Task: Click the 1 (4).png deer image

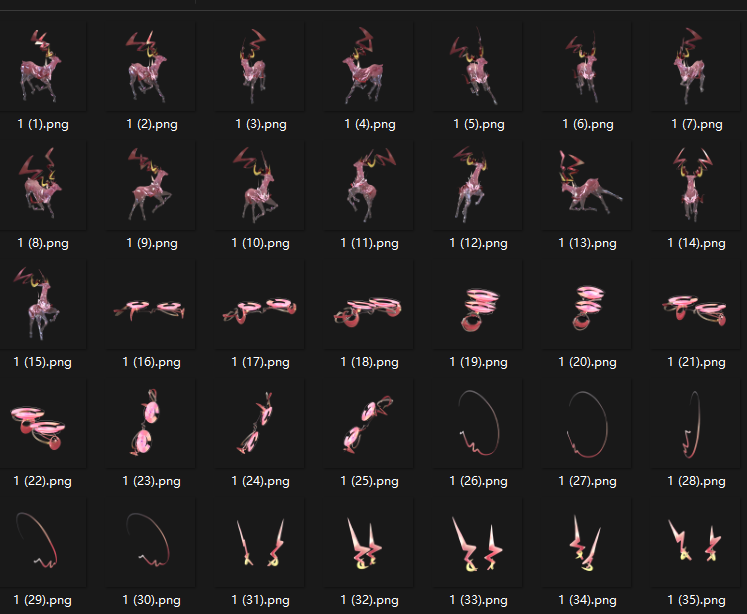Action: 369,68
